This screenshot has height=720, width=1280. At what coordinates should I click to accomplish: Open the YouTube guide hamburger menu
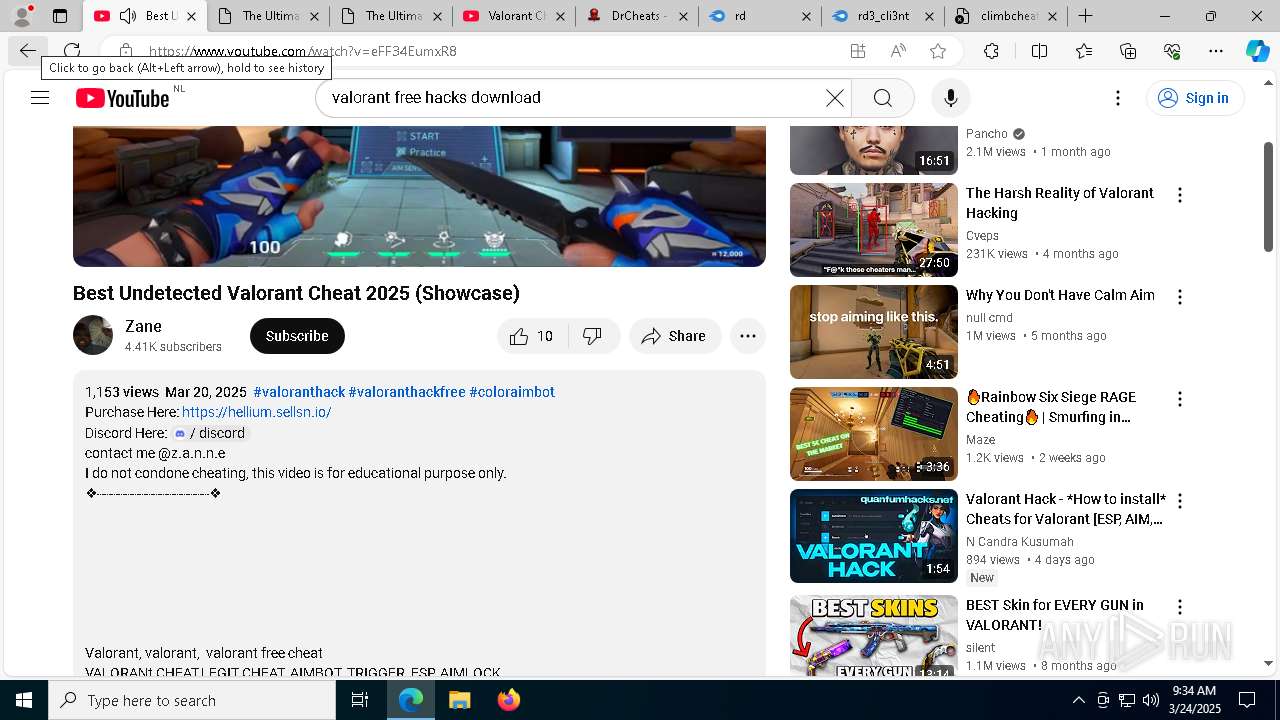point(40,98)
